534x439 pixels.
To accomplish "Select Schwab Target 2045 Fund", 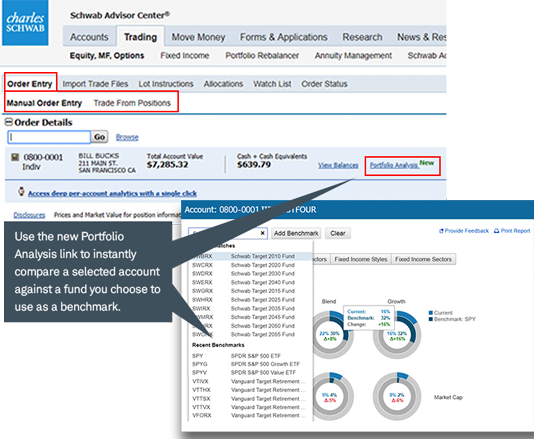I will tap(251, 317).
